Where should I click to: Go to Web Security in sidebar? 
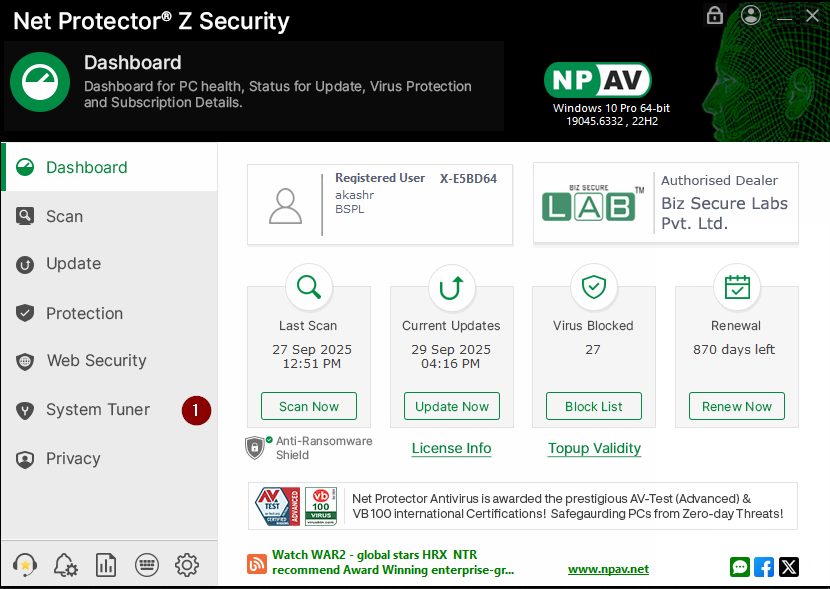pyautogui.click(x=96, y=361)
